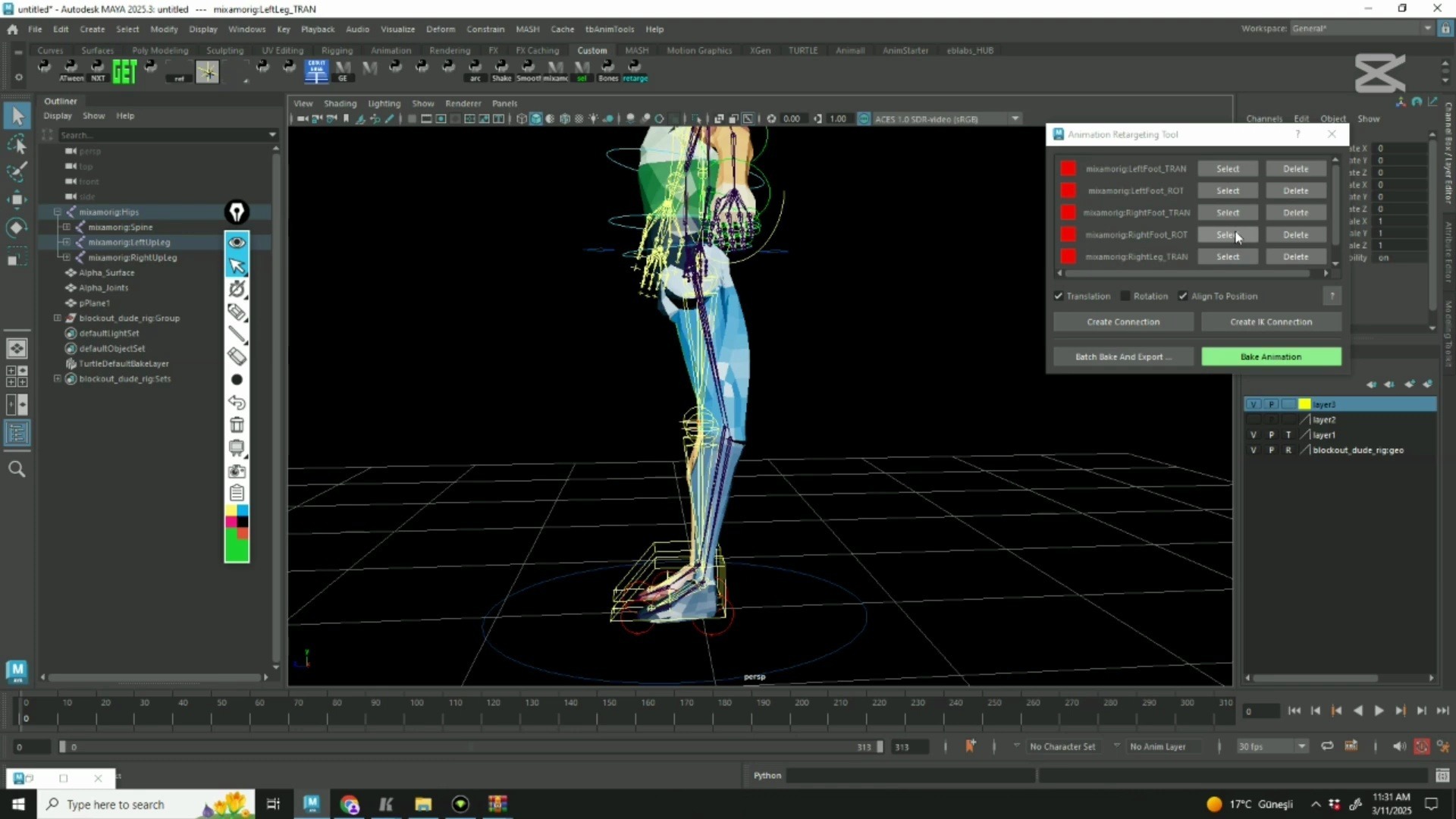The height and width of the screenshot is (819, 1456).
Task: Click the locator star shelf icon
Action: coord(207,72)
